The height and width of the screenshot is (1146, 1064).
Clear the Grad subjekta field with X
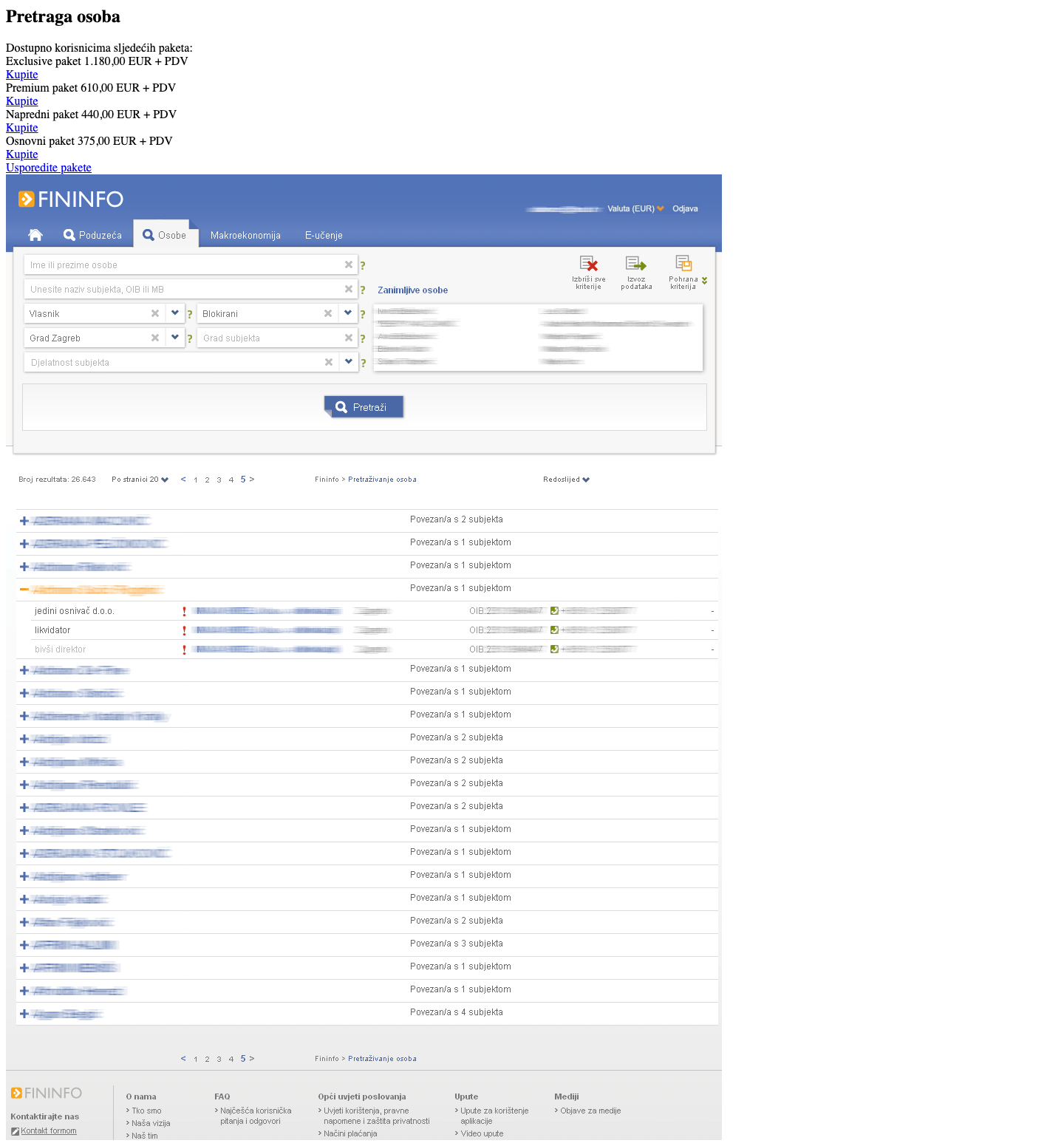click(x=349, y=338)
